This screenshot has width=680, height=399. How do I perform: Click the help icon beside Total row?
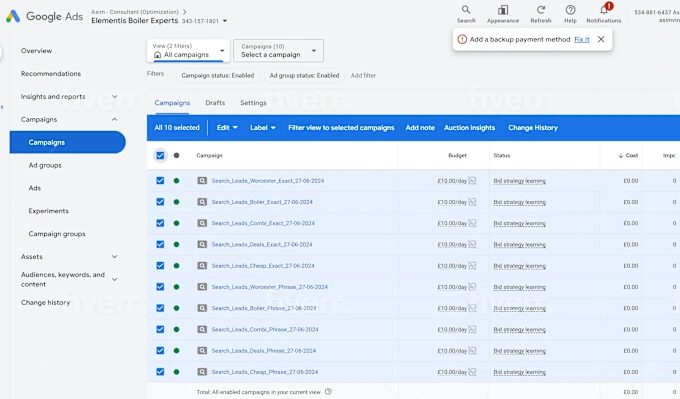pos(328,392)
